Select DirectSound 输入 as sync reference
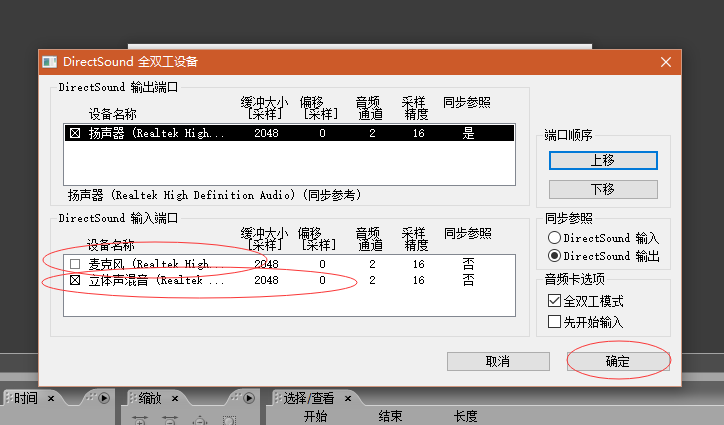Viewport: 724px width, 425px height. pyautogui.click(x=554, y=237)
